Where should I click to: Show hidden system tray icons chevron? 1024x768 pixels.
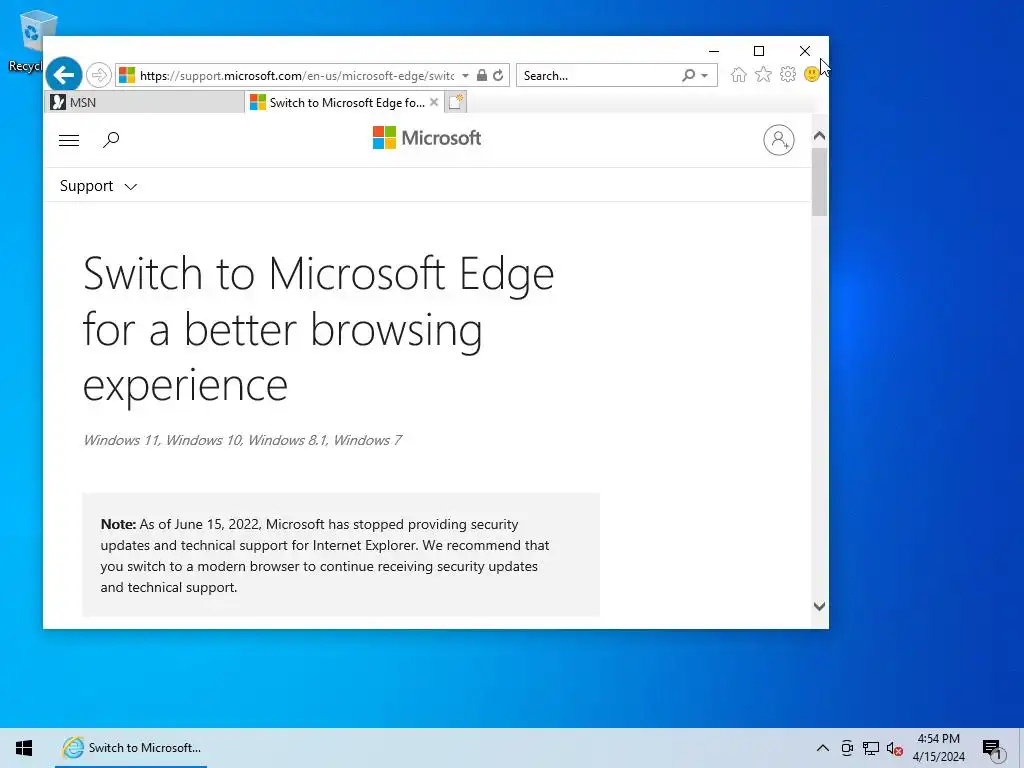[823, 748]
